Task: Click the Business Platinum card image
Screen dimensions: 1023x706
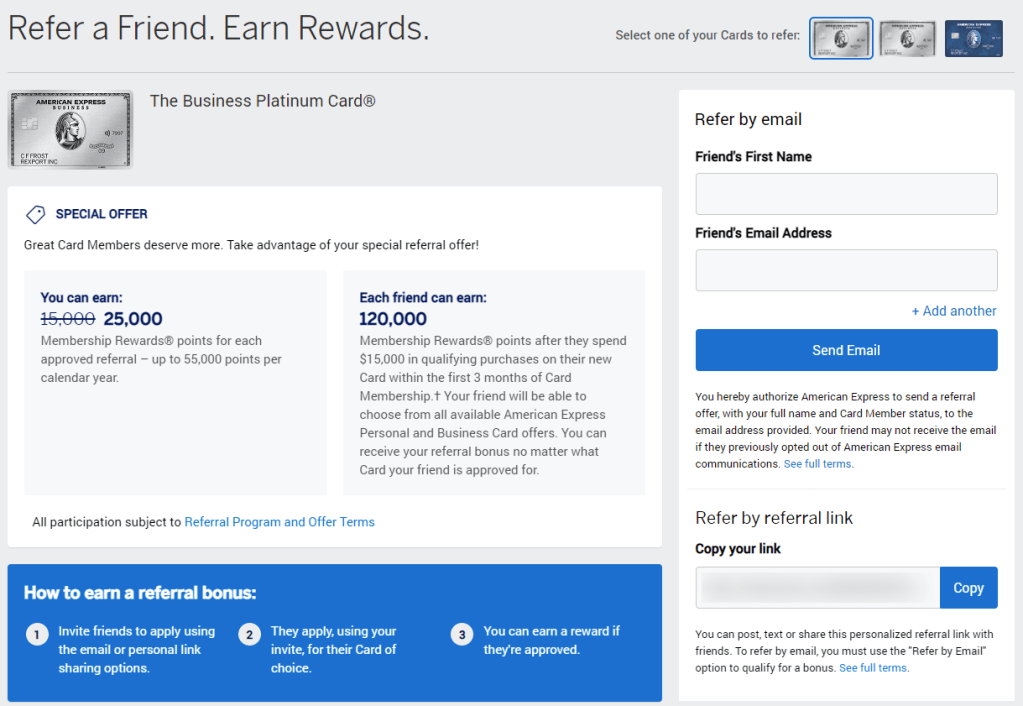Action: coord(70,129)
